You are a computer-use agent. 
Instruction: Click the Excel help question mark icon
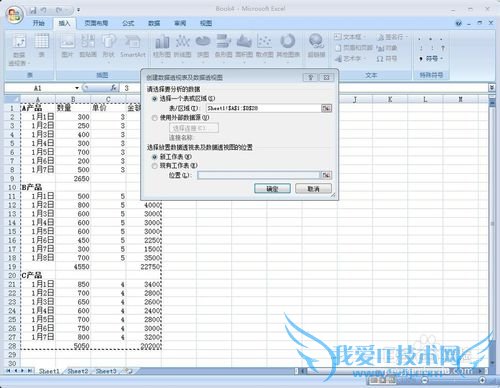[x=459, y=23]
